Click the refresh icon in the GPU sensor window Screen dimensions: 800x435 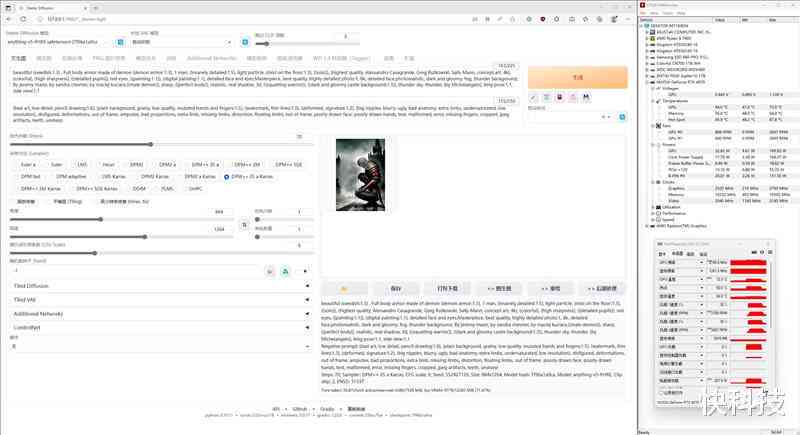[x=762, y=252]
